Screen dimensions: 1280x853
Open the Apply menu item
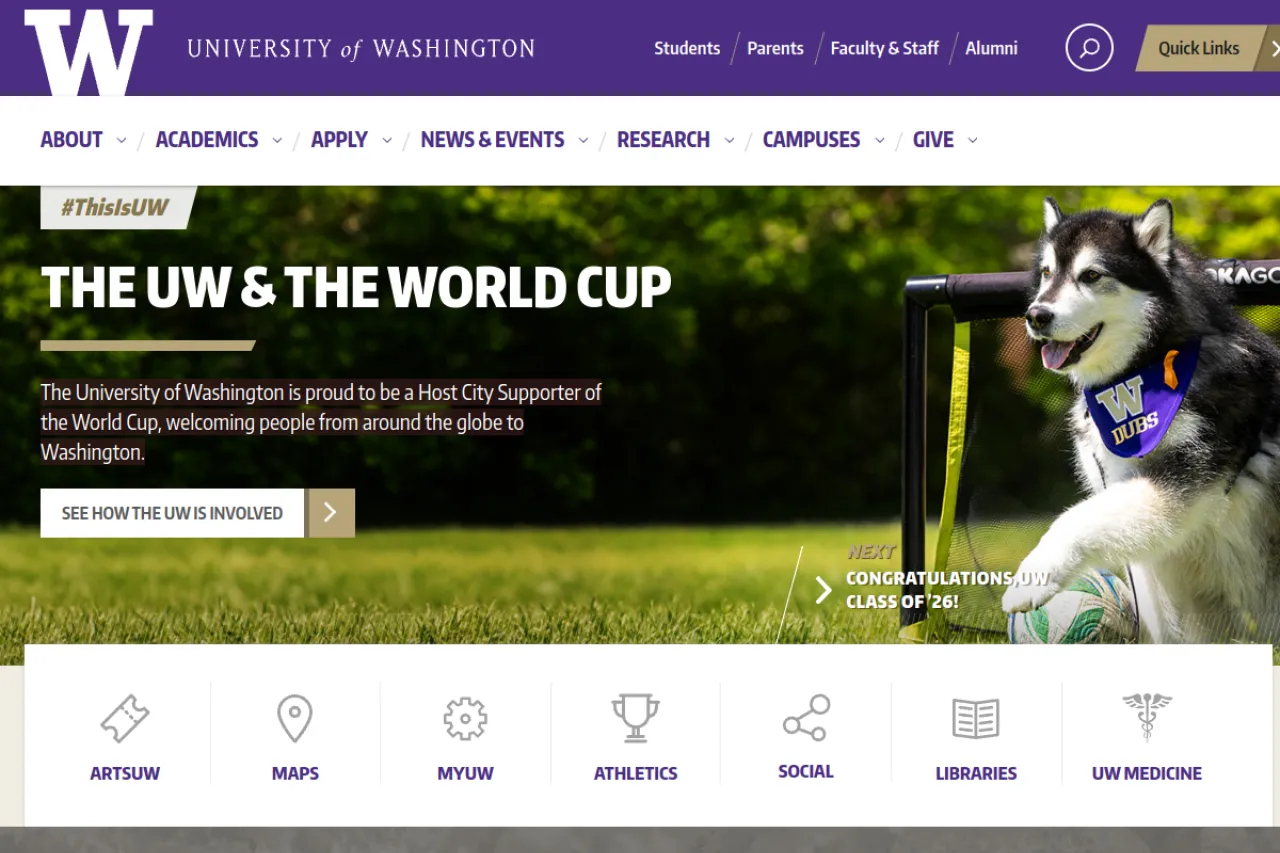[x=340, y=140]
